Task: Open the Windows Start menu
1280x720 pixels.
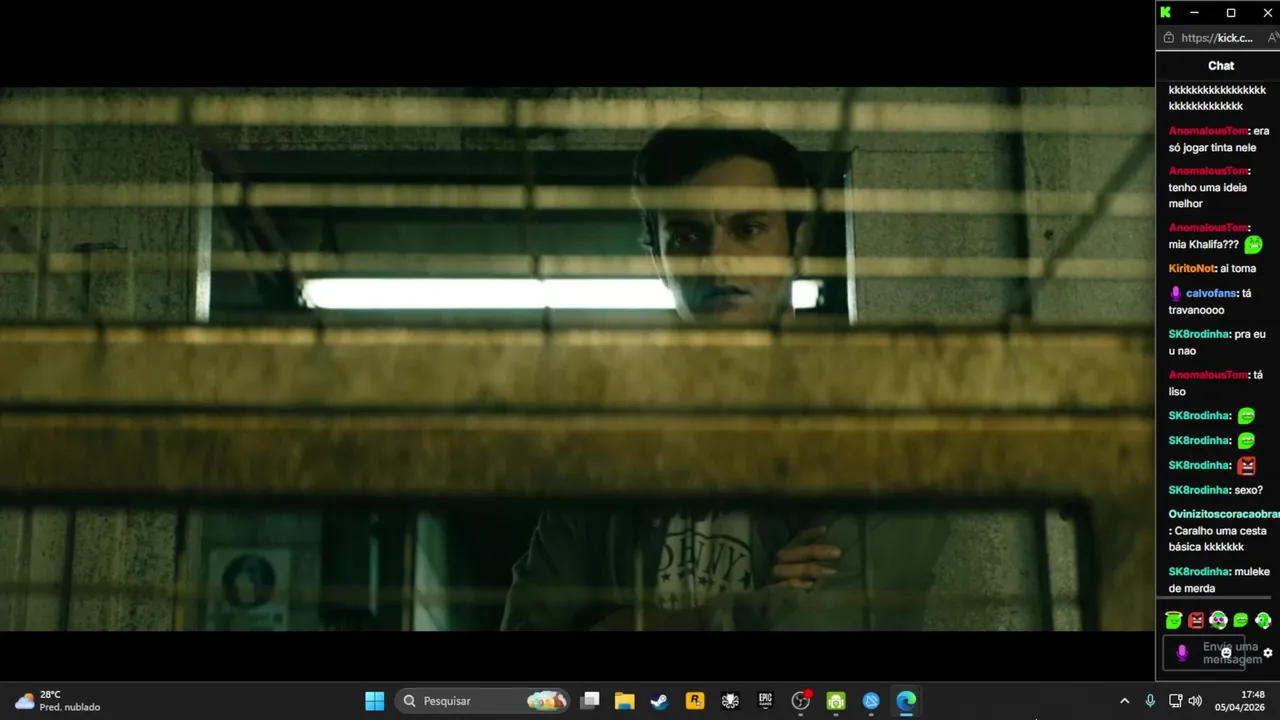Action: 375,701
